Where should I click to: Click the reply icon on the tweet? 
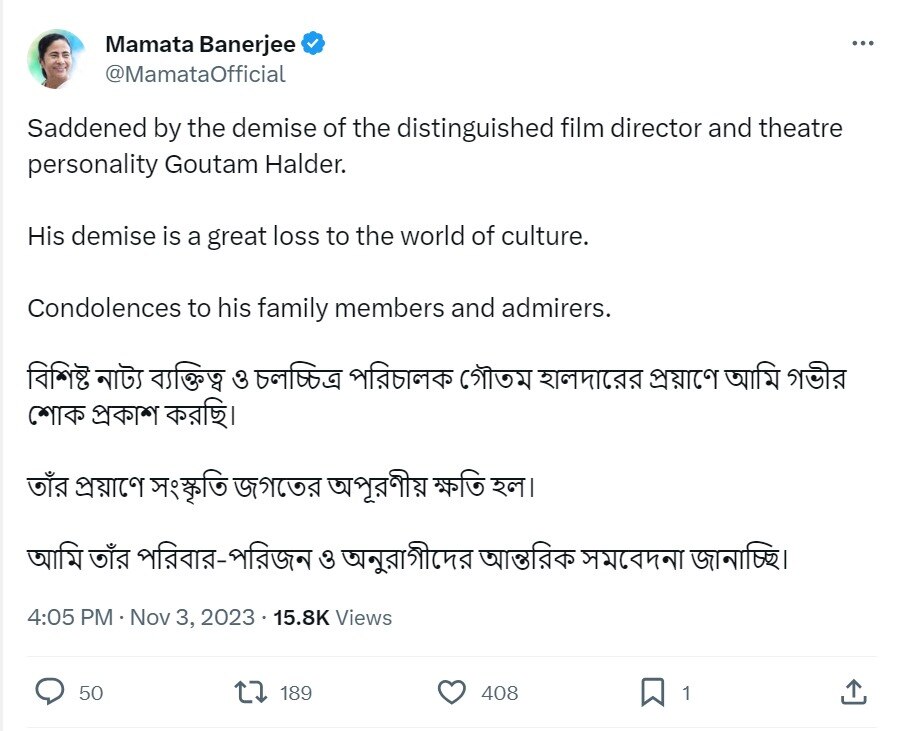[48, 692]
